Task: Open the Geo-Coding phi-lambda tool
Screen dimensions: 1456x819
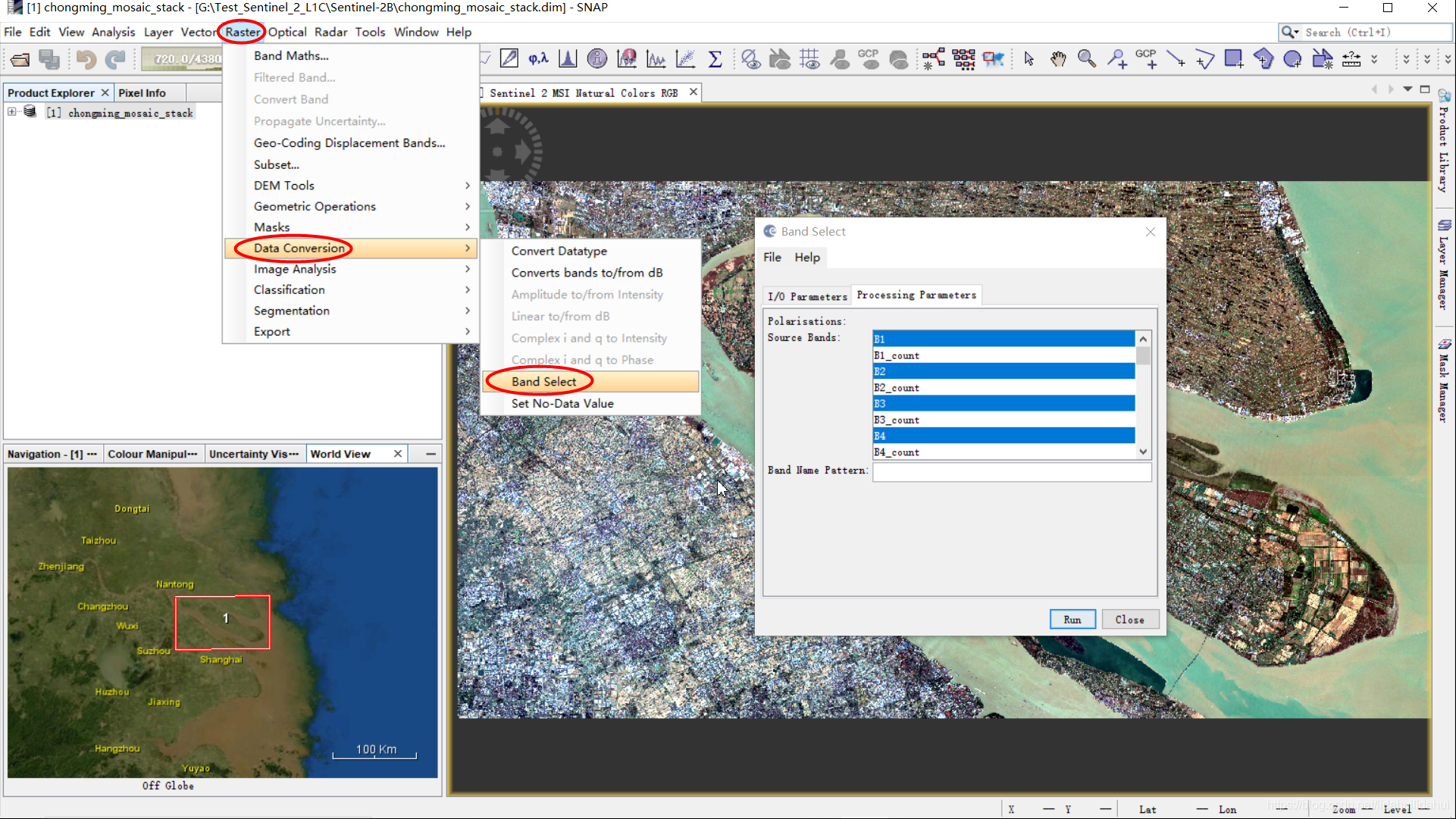Action: pos(538,59)
